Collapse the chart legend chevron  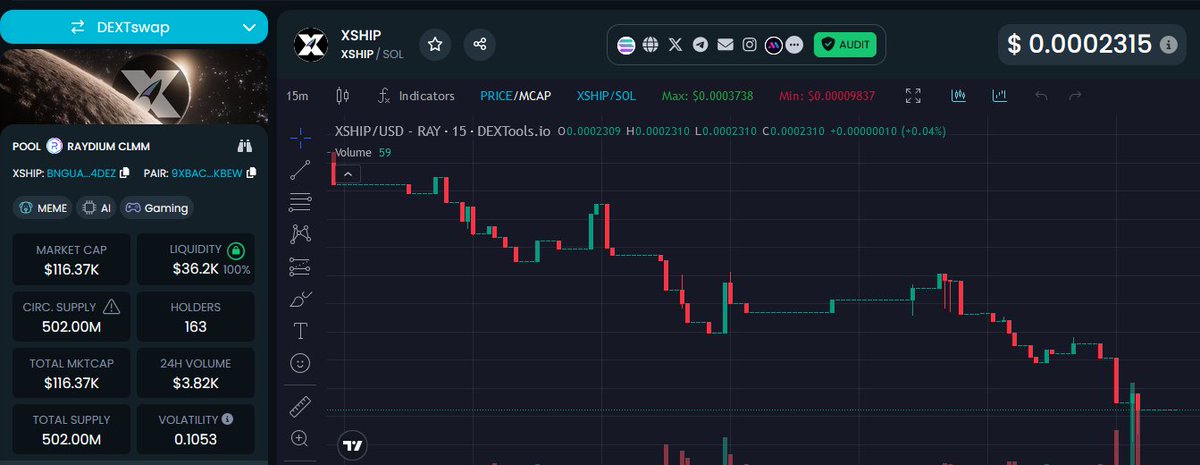[346, 174]
